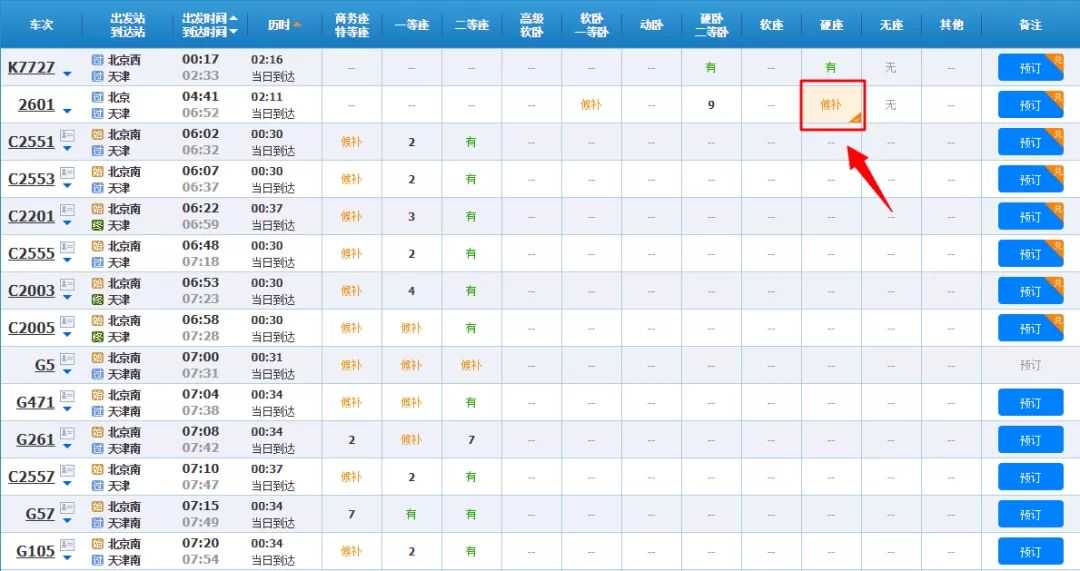Click the blue 过 pass-through icon for K7727 departure
The width and height of the screenshot is (1080, 571).
click(98, 60)
